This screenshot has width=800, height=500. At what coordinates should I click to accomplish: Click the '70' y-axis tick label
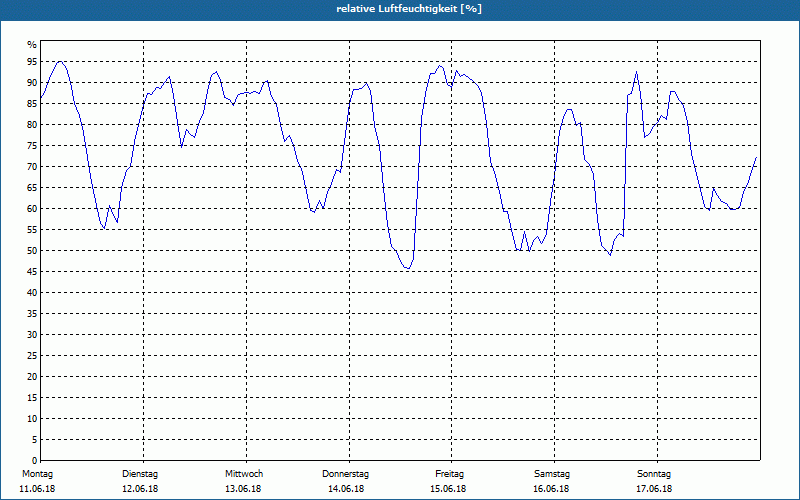[32, 167]
